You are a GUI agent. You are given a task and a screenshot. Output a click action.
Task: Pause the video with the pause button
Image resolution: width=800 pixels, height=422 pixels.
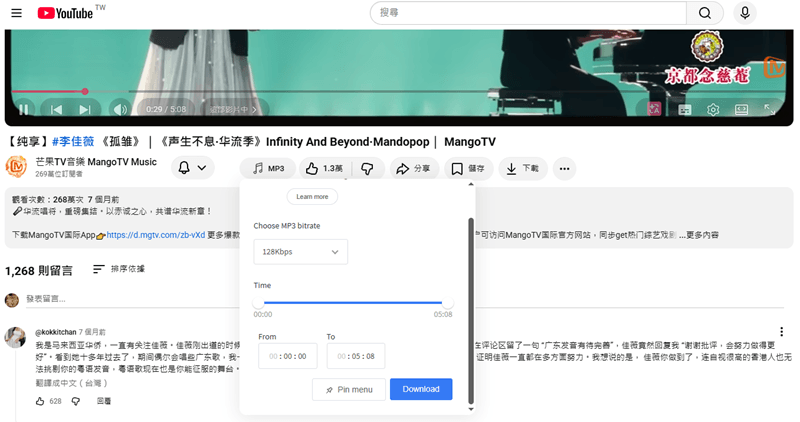click(23, 109)
